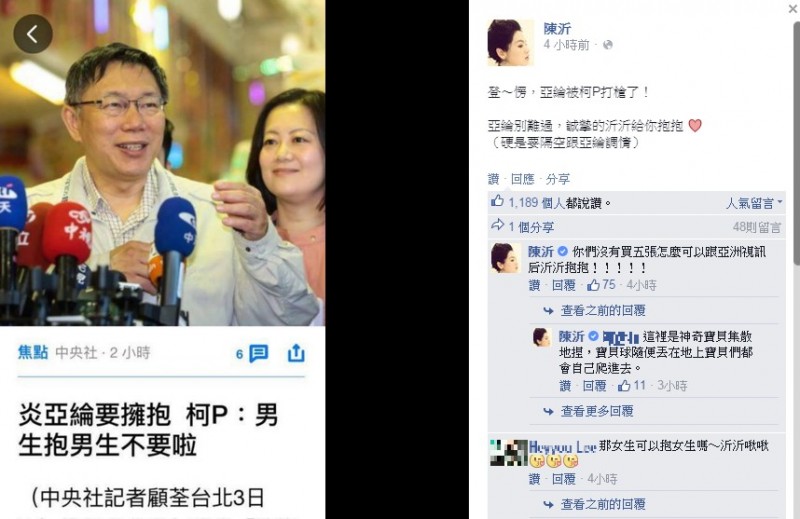Viewport: 800px width, 519px height.
Task: Click the 焦點 category label
Action: coord(33,352)
